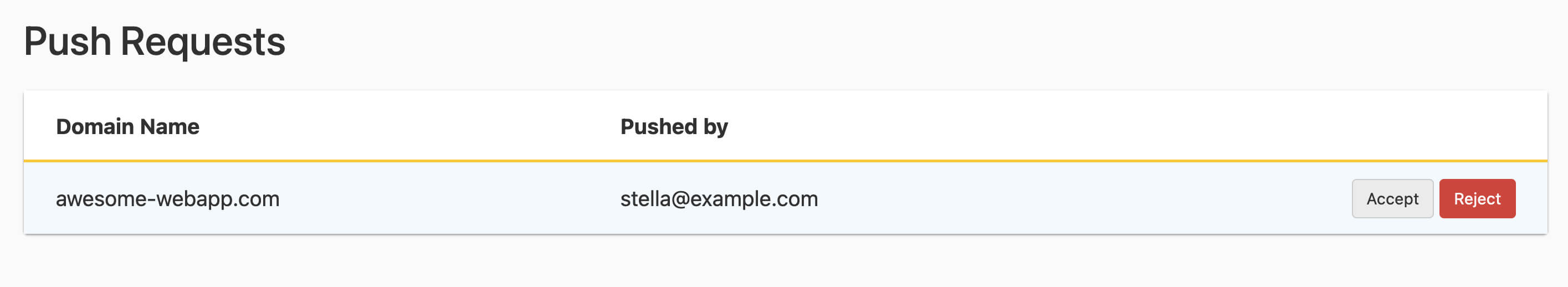1568x287 pixels.
Task: Sort the table by Domain Name
Action: 128,126
